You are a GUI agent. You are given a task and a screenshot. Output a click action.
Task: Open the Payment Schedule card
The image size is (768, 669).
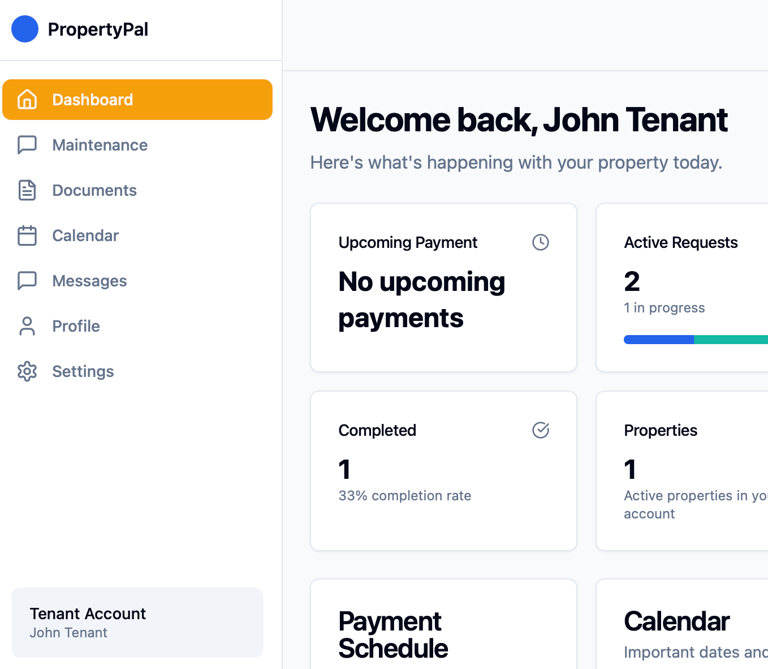443,624
